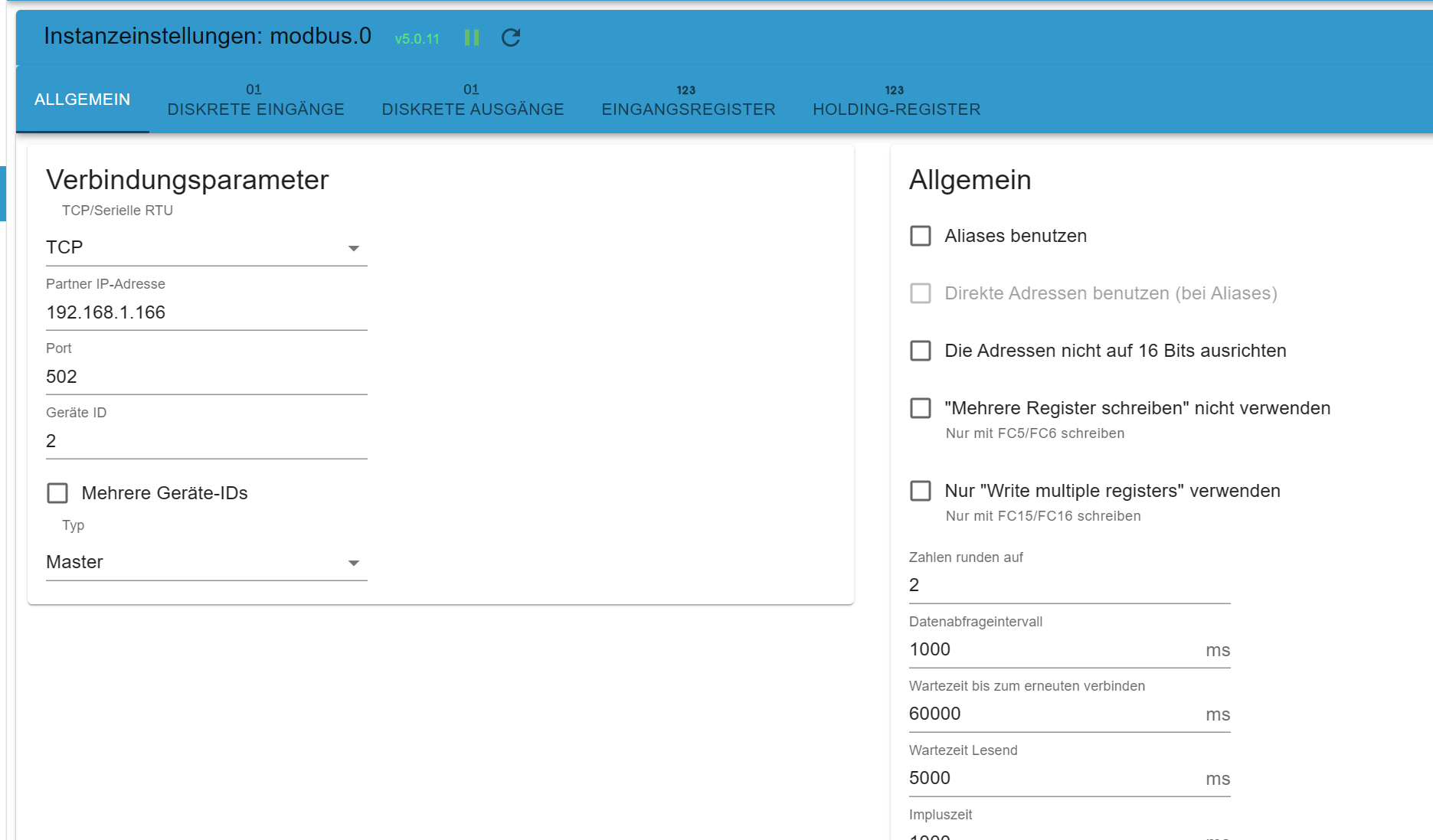Switch to Diskrete Ausgänge tab
The image size is (1433, 840).
coord(473,100)
